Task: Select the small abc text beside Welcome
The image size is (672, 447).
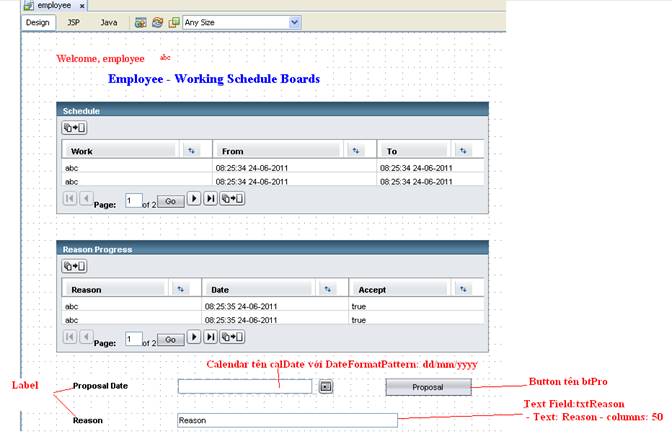Action: point(165,57)
